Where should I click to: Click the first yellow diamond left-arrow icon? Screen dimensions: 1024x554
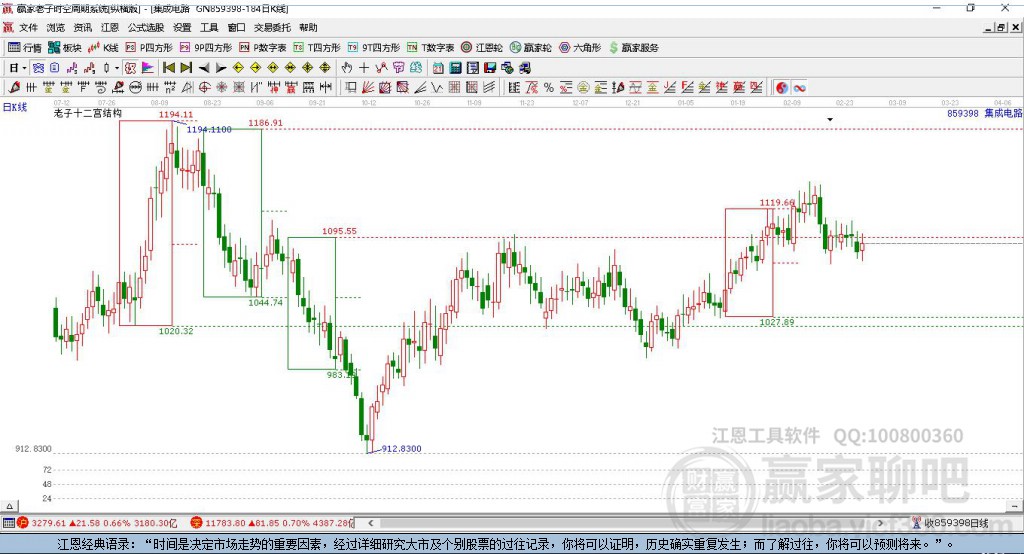238,68
